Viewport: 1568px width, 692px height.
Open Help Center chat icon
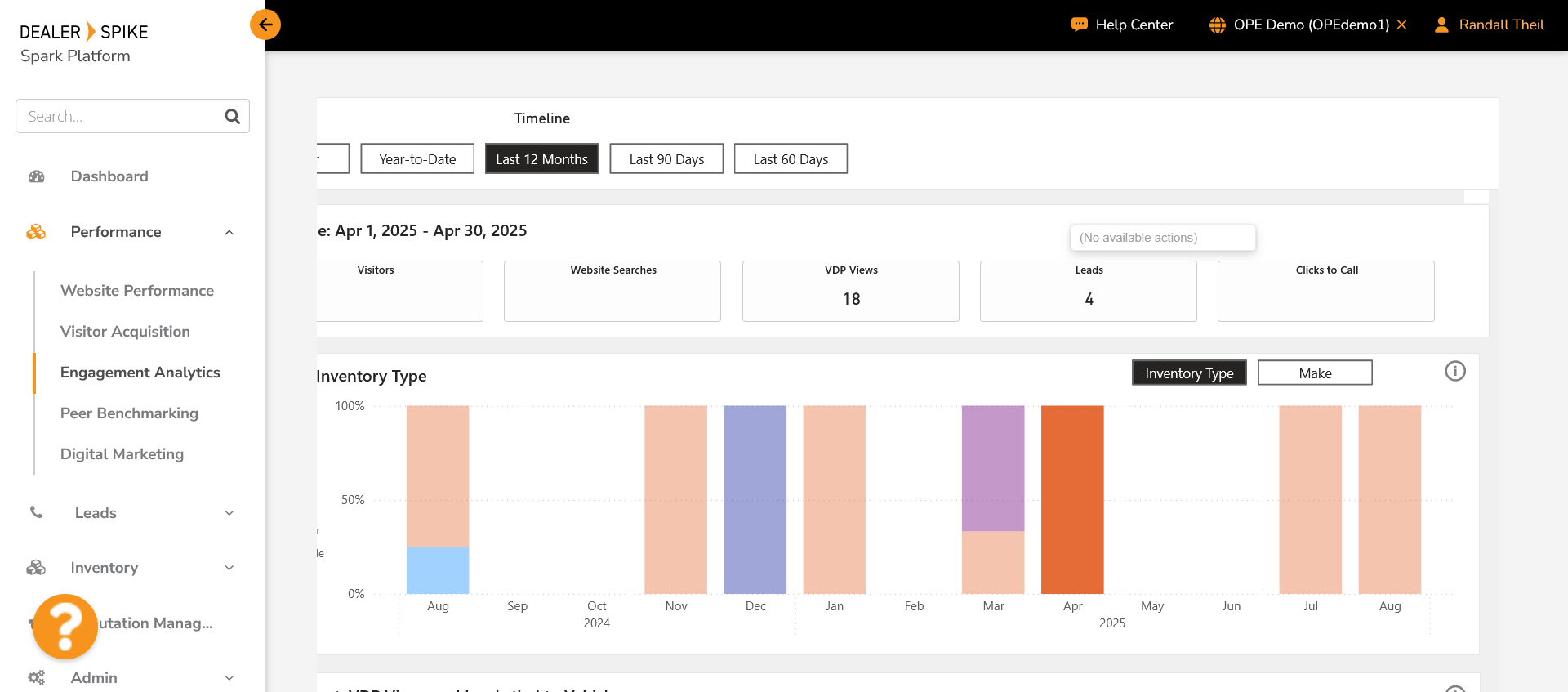[1079, 25]
